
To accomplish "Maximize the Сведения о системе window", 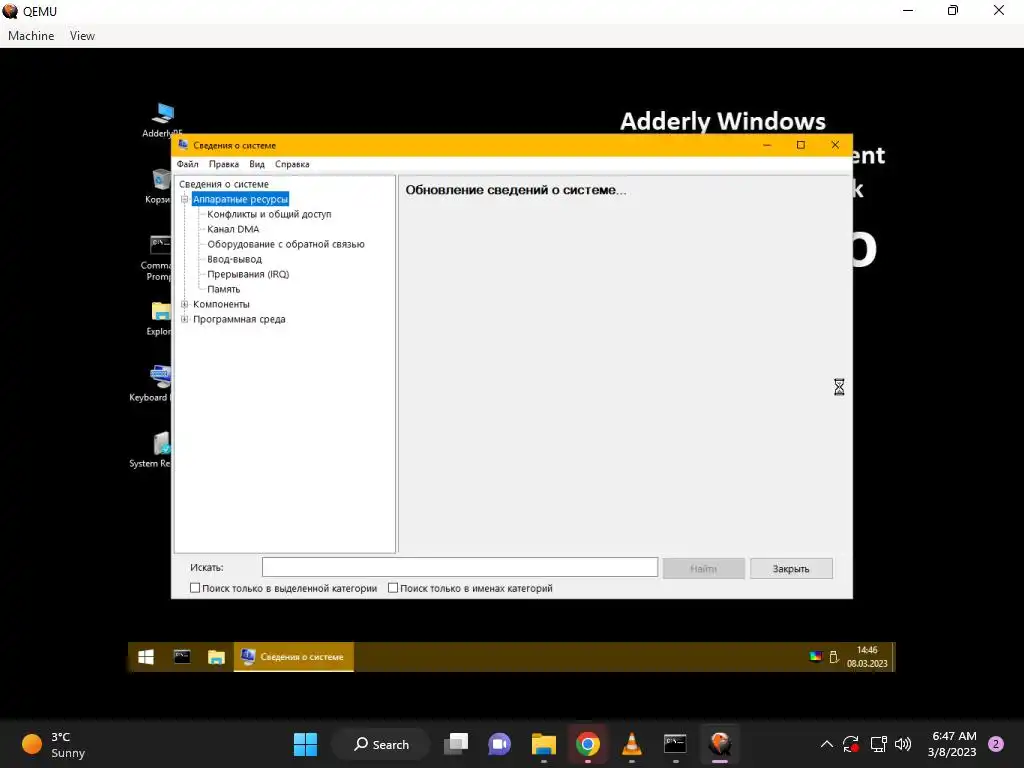I will pos(801,145).
